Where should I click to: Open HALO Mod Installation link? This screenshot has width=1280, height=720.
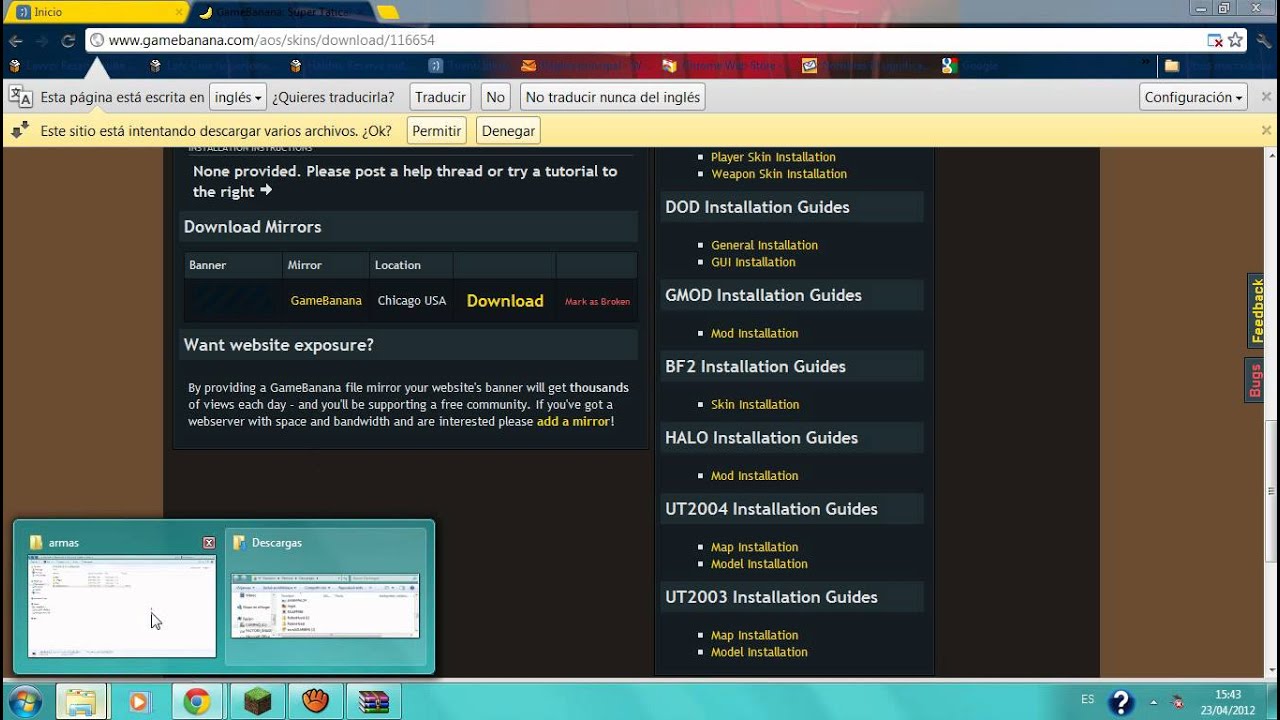click(x=754, y=475)
